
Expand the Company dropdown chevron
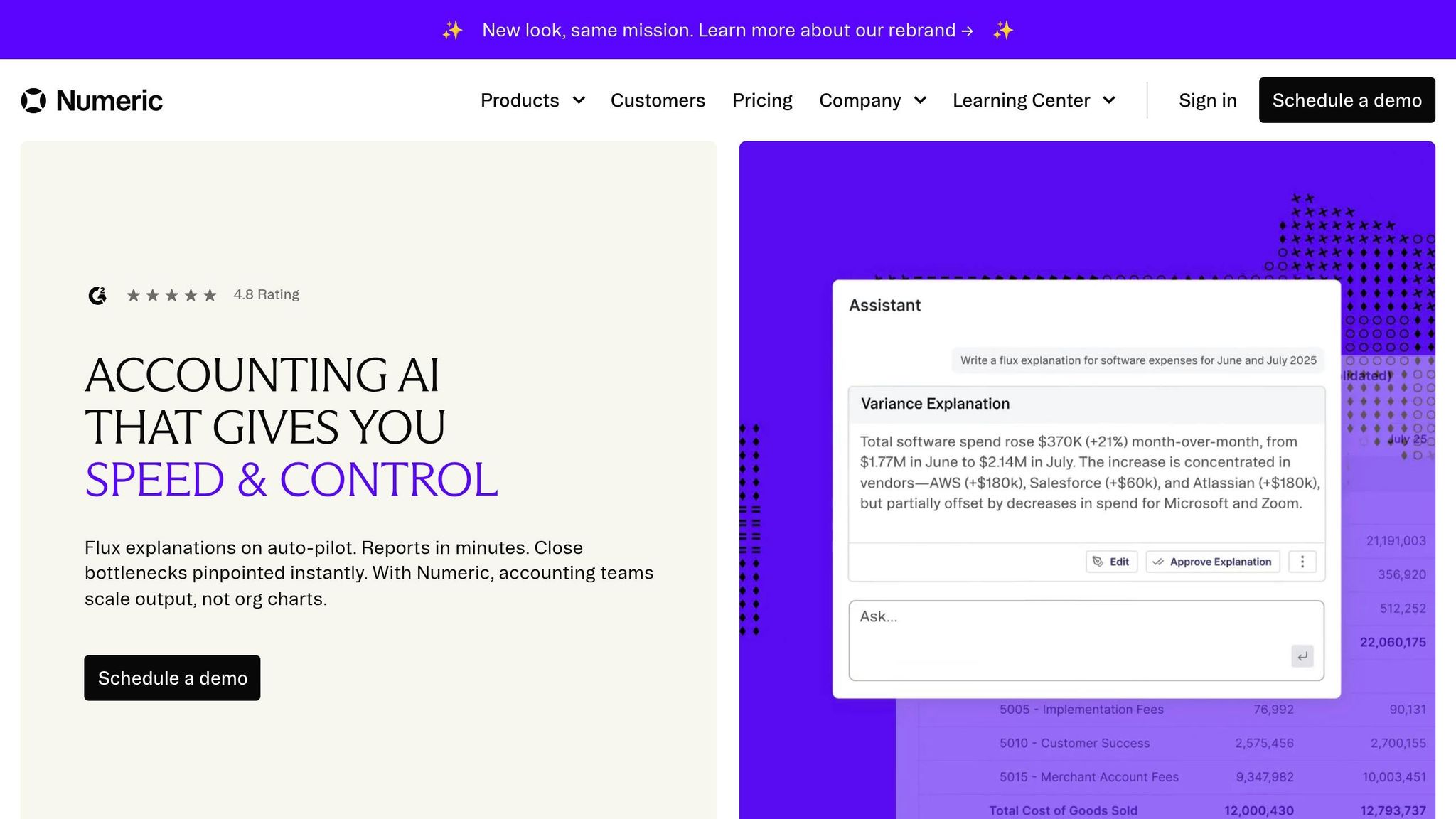(x=920, y=100)
